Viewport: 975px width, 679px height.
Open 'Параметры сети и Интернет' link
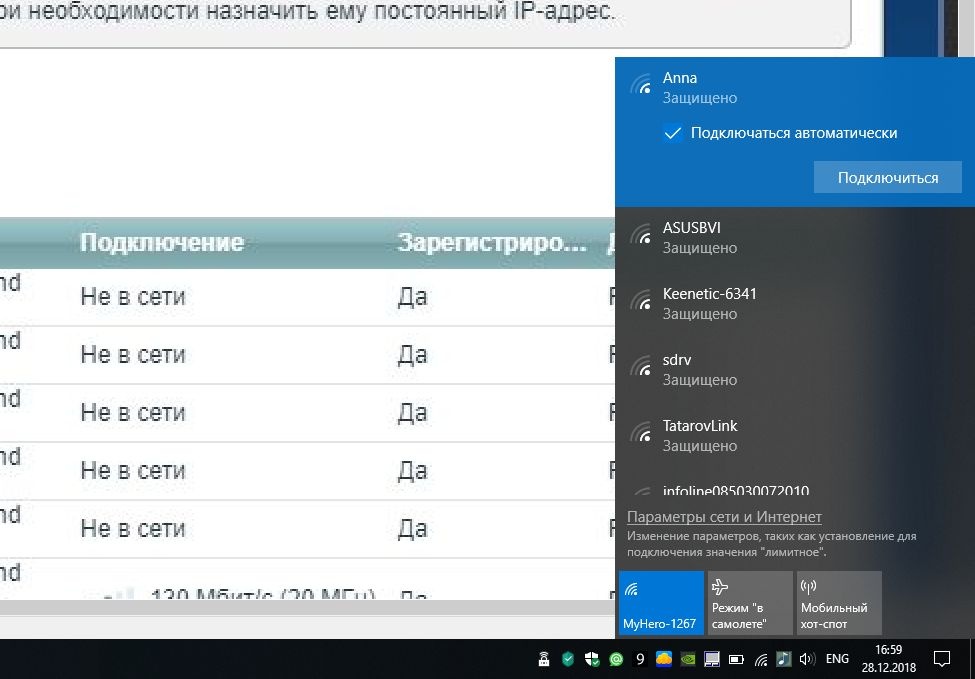[724, 517]
